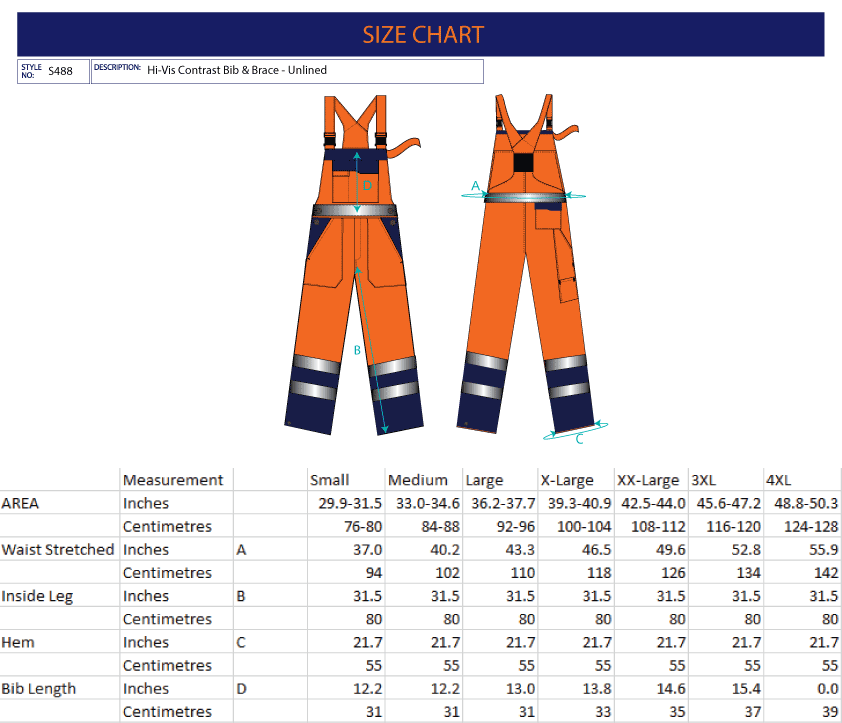Select the 116-120 centimetres cell
Screen dimensions: 842x723
[x=734, y=526]
